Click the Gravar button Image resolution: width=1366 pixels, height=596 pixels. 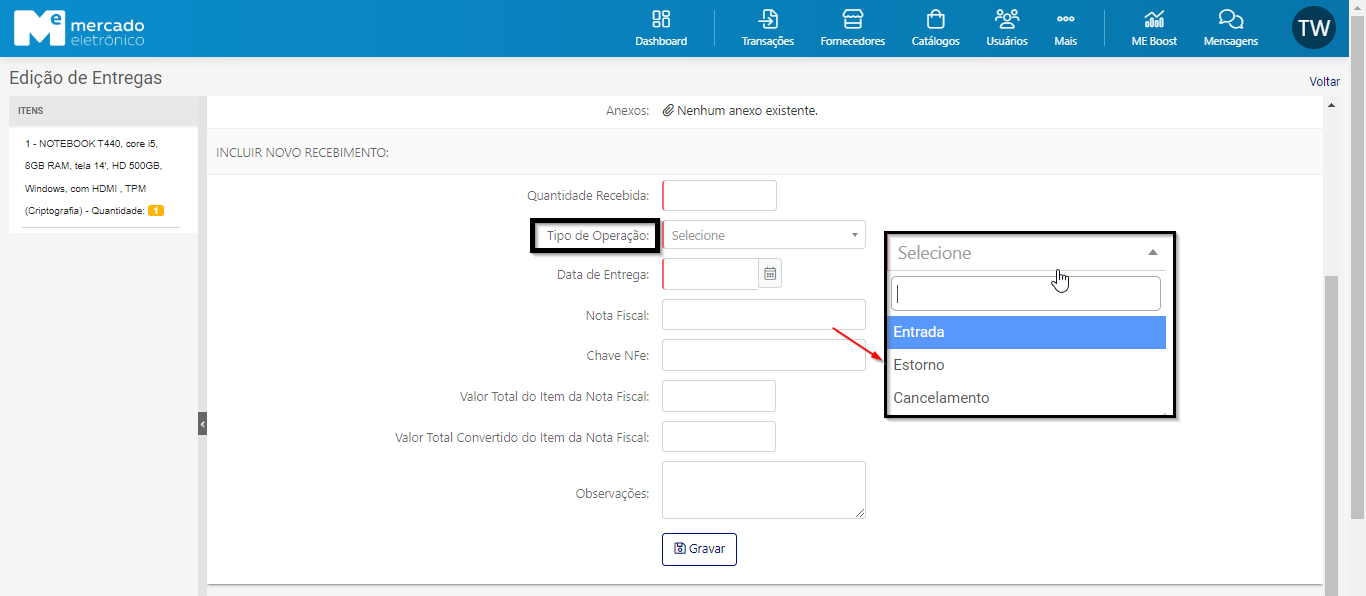pos(699,549)
